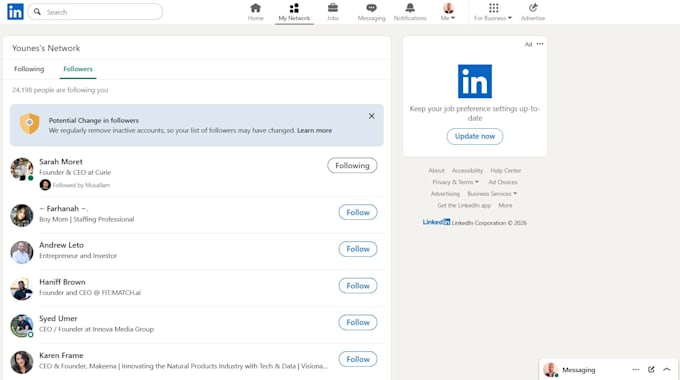Open the Me profile menu

(448, 12)
